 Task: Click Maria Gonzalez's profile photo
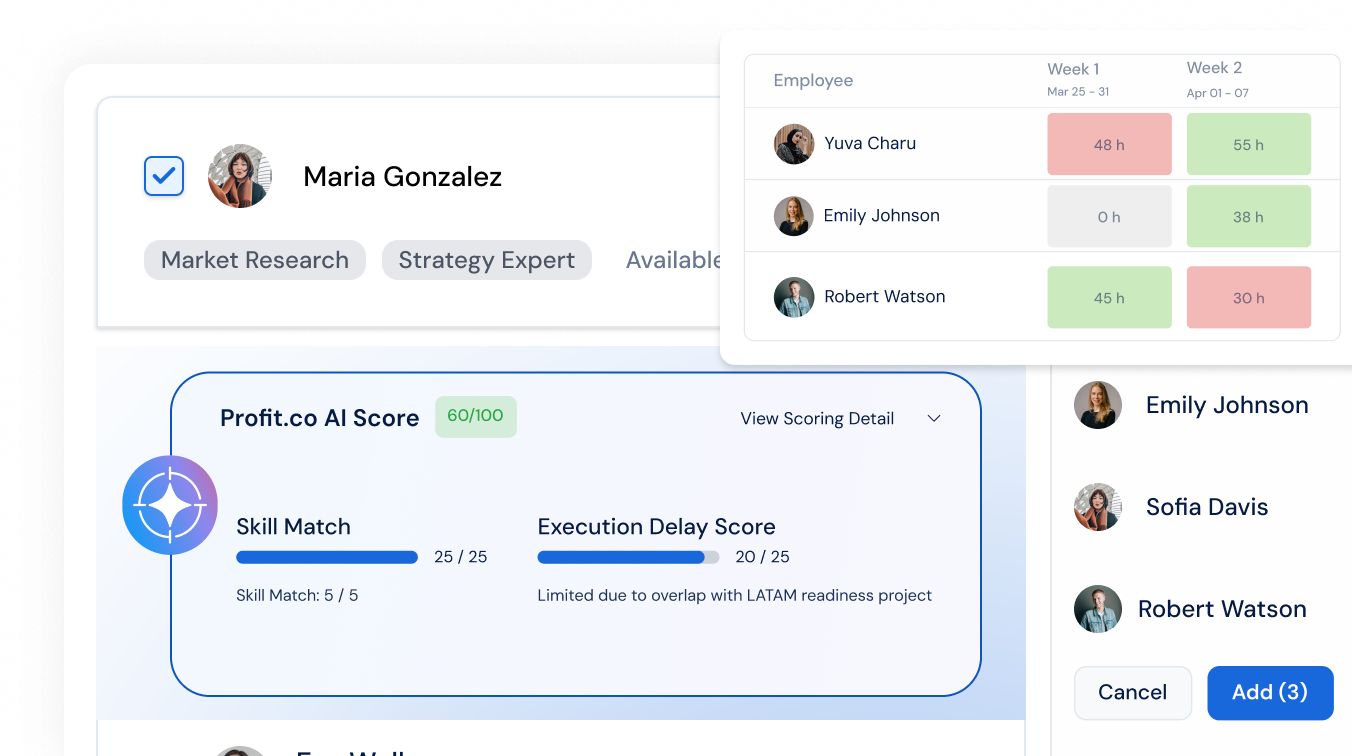tap(240, 176)
